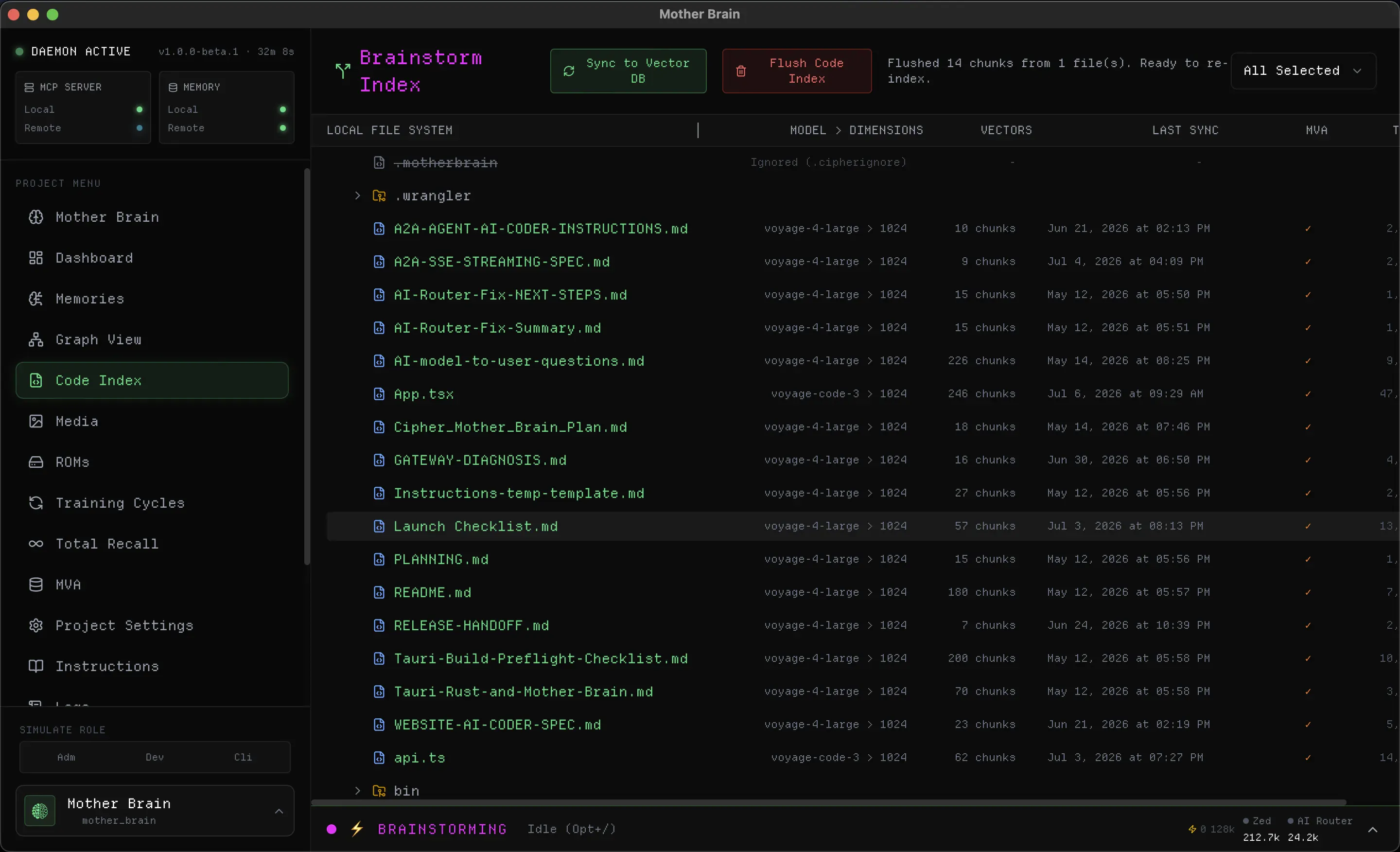The image size is (1400, 852).
Task: Click the Zed token counter in footer
Action: click(x=1261, y=829)
